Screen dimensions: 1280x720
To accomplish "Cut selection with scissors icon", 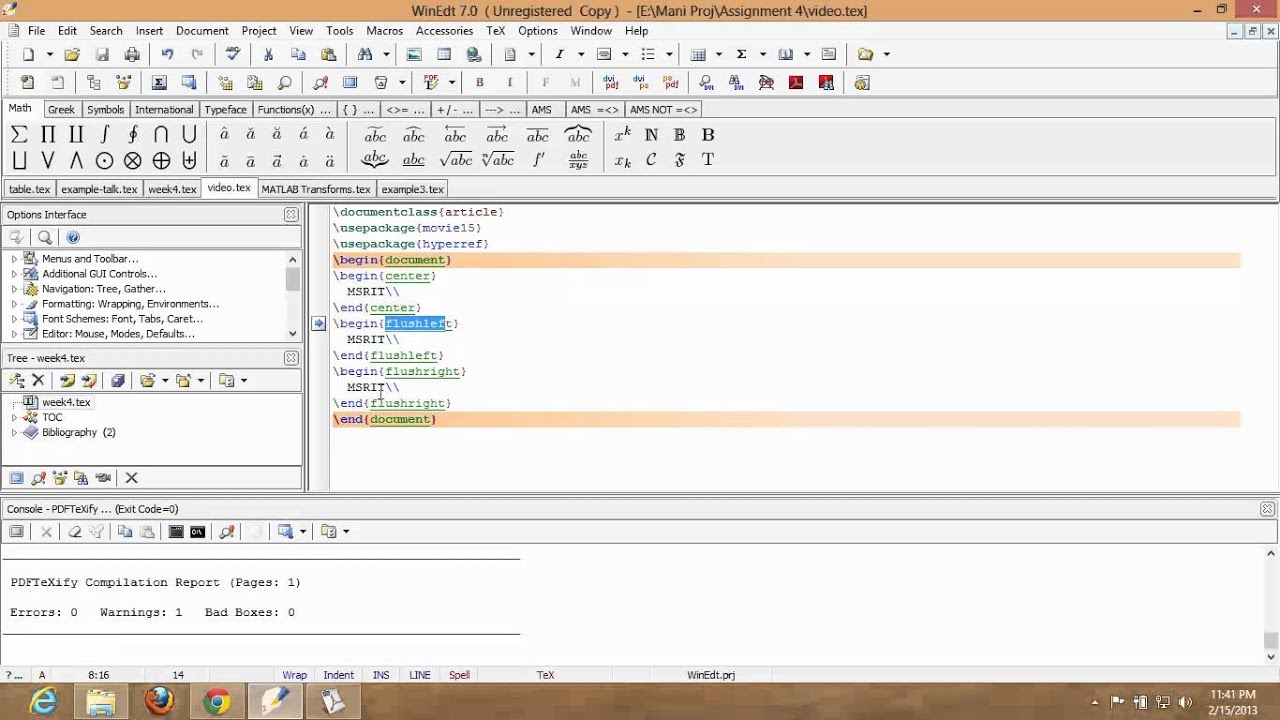I will click(268, 55).
